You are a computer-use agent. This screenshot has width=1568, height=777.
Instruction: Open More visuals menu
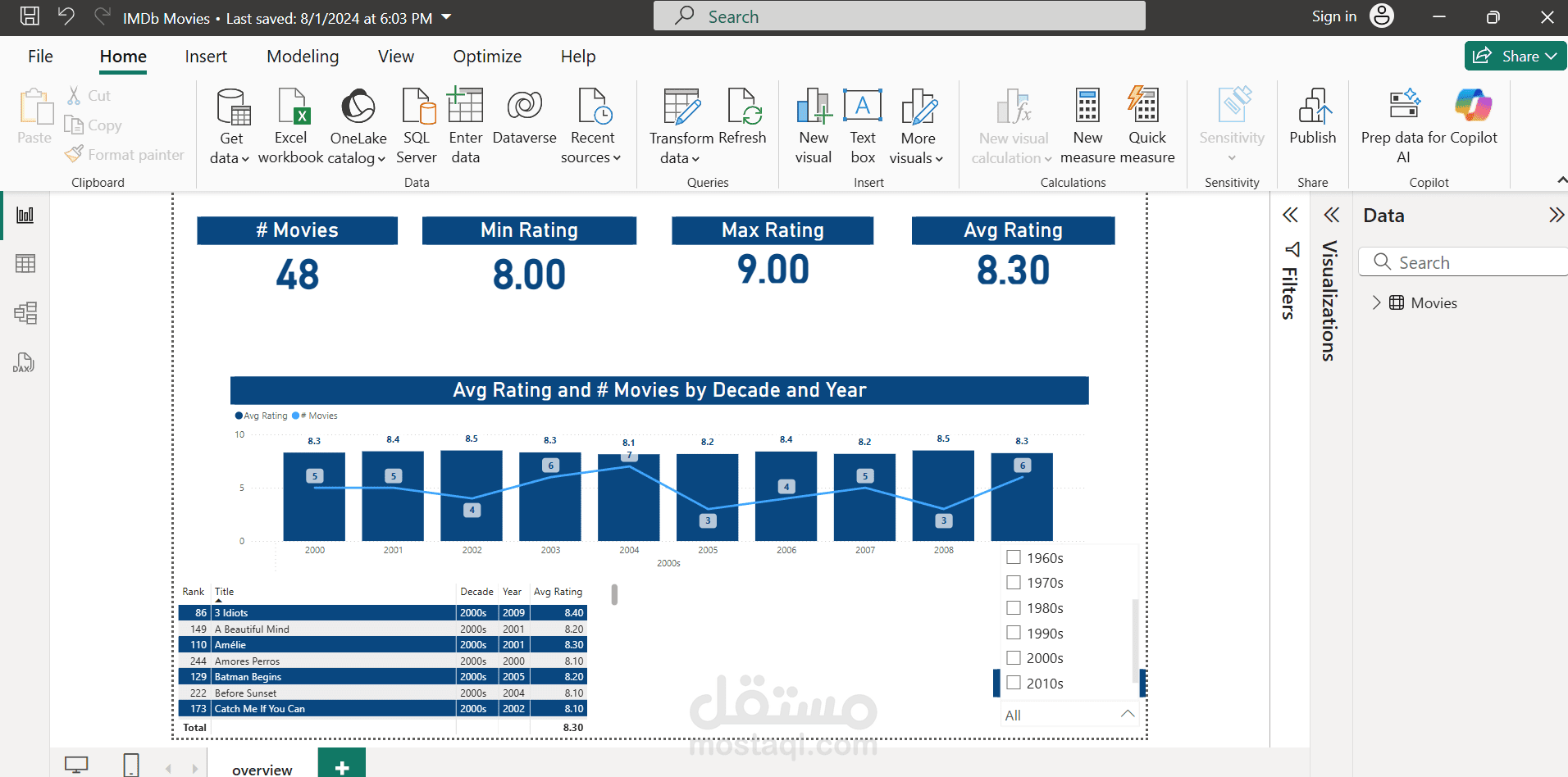pyautogui.click(x=918, y=126)
